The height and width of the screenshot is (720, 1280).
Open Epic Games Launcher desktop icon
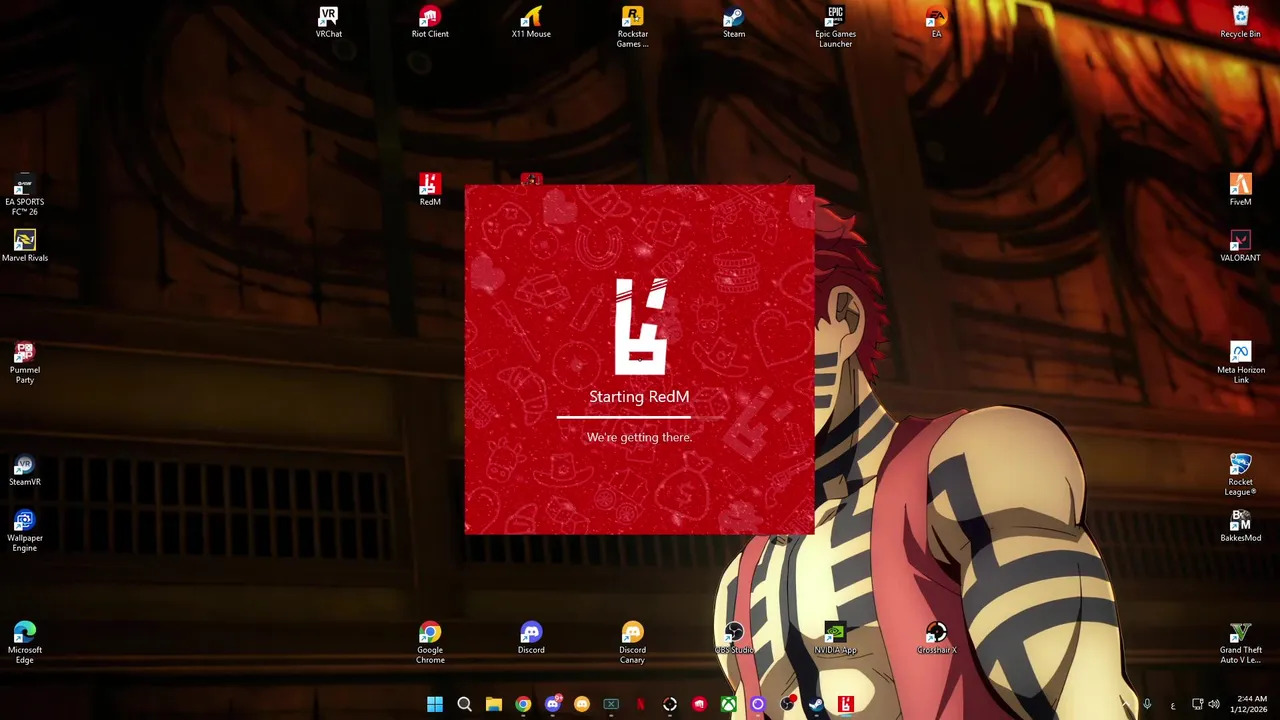coord(835,27)
